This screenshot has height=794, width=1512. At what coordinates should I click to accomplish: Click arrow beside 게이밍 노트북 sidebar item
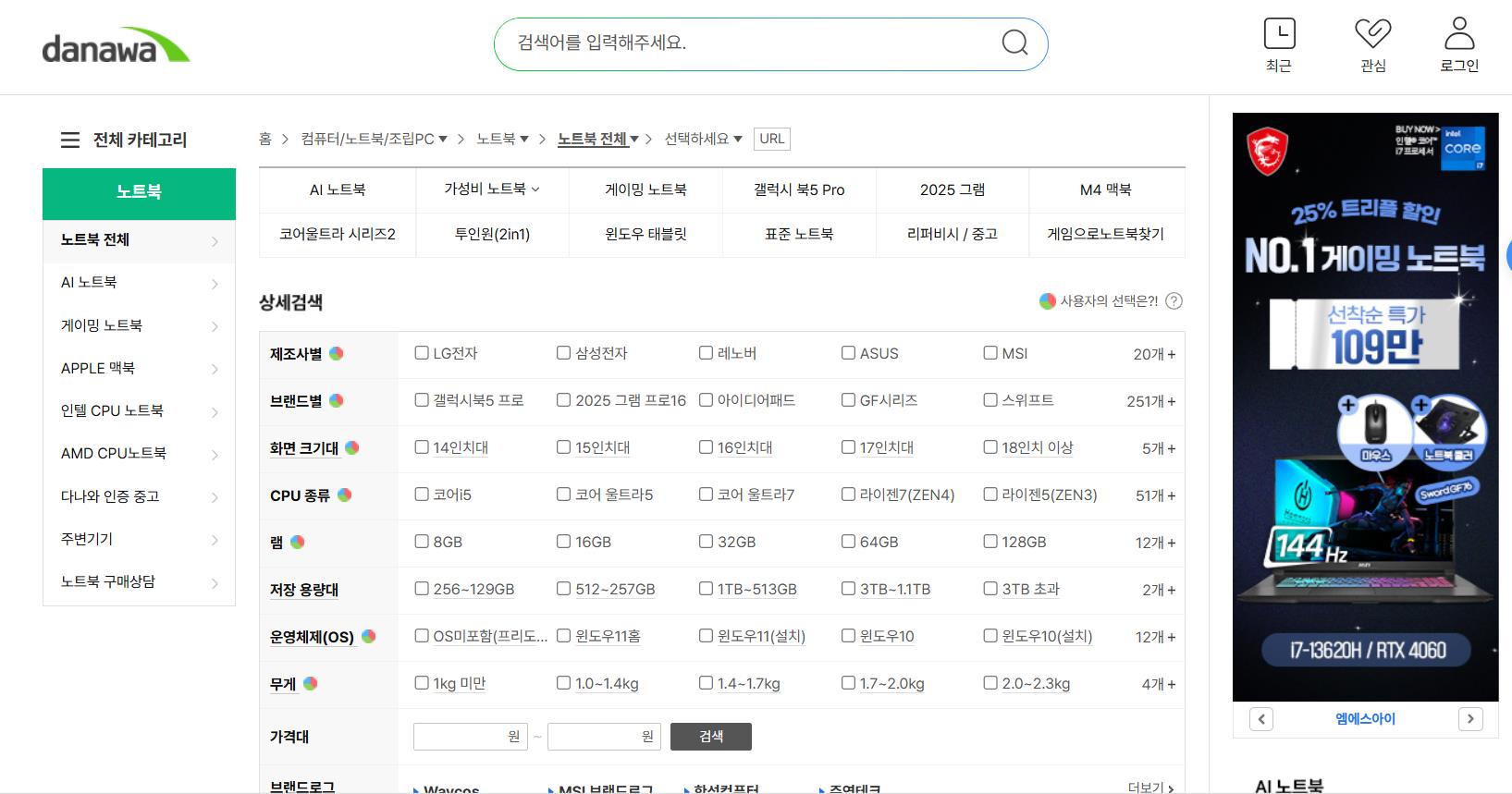coord(215,326)
